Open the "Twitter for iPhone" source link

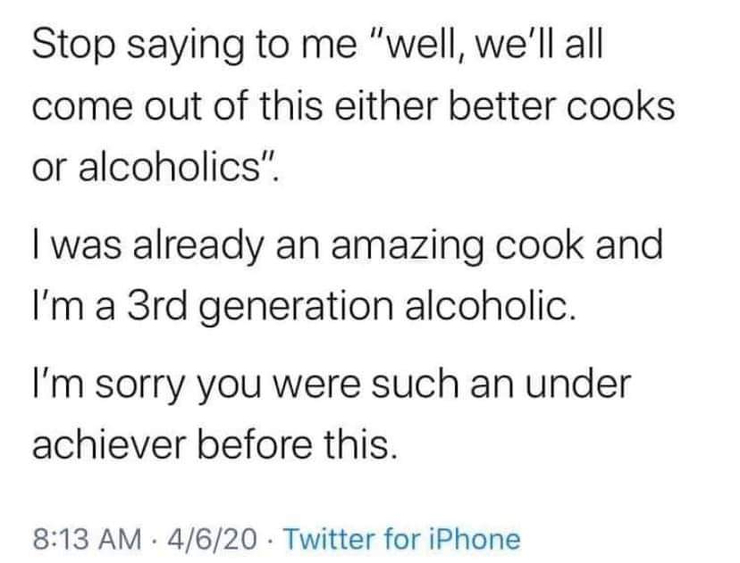click(x=402, y=539)
